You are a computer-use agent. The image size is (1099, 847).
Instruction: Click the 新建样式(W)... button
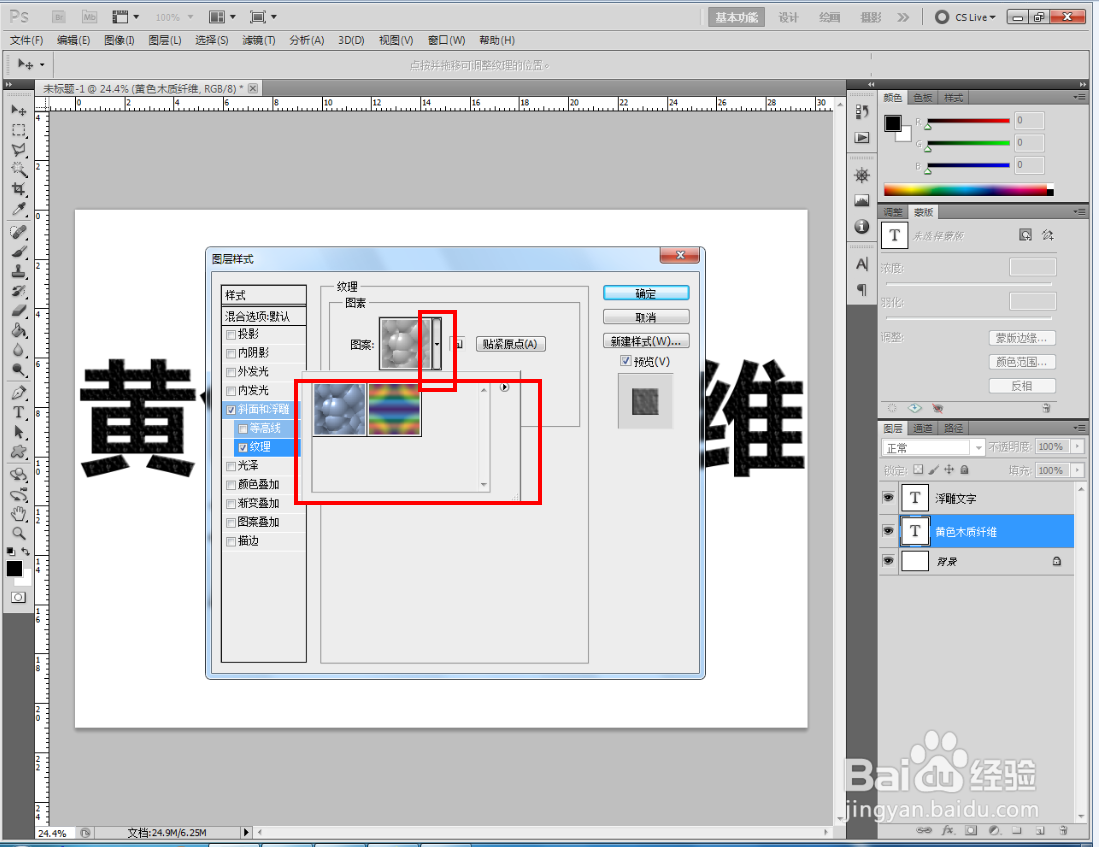click(x=646, y=341)
